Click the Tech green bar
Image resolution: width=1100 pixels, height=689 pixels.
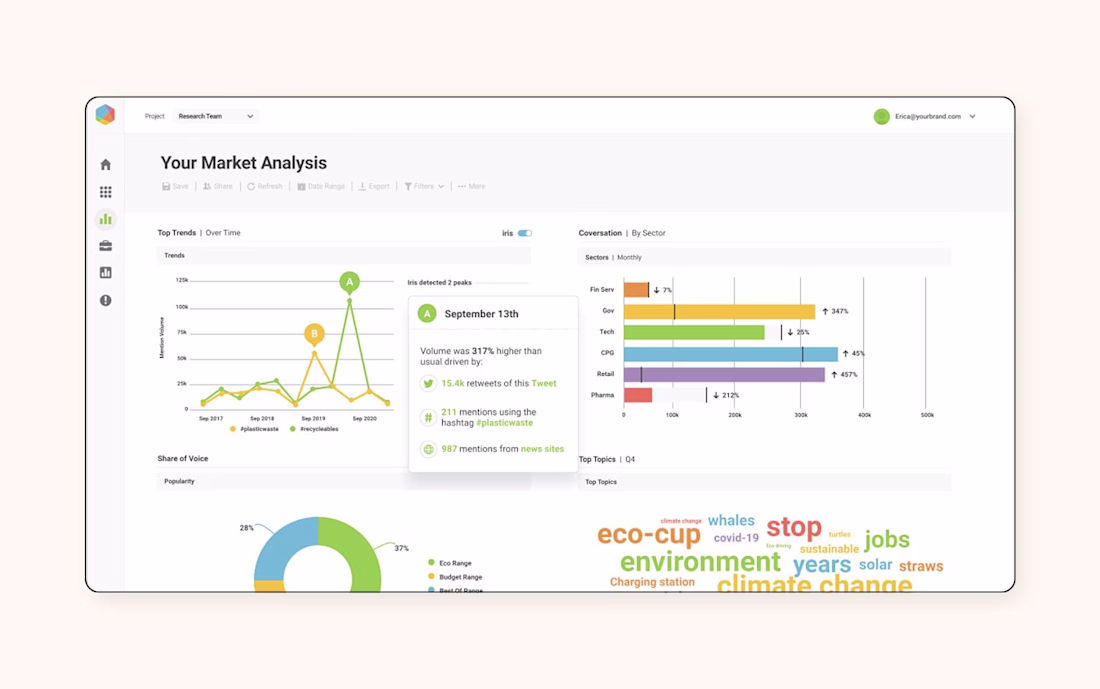(694, 332)
